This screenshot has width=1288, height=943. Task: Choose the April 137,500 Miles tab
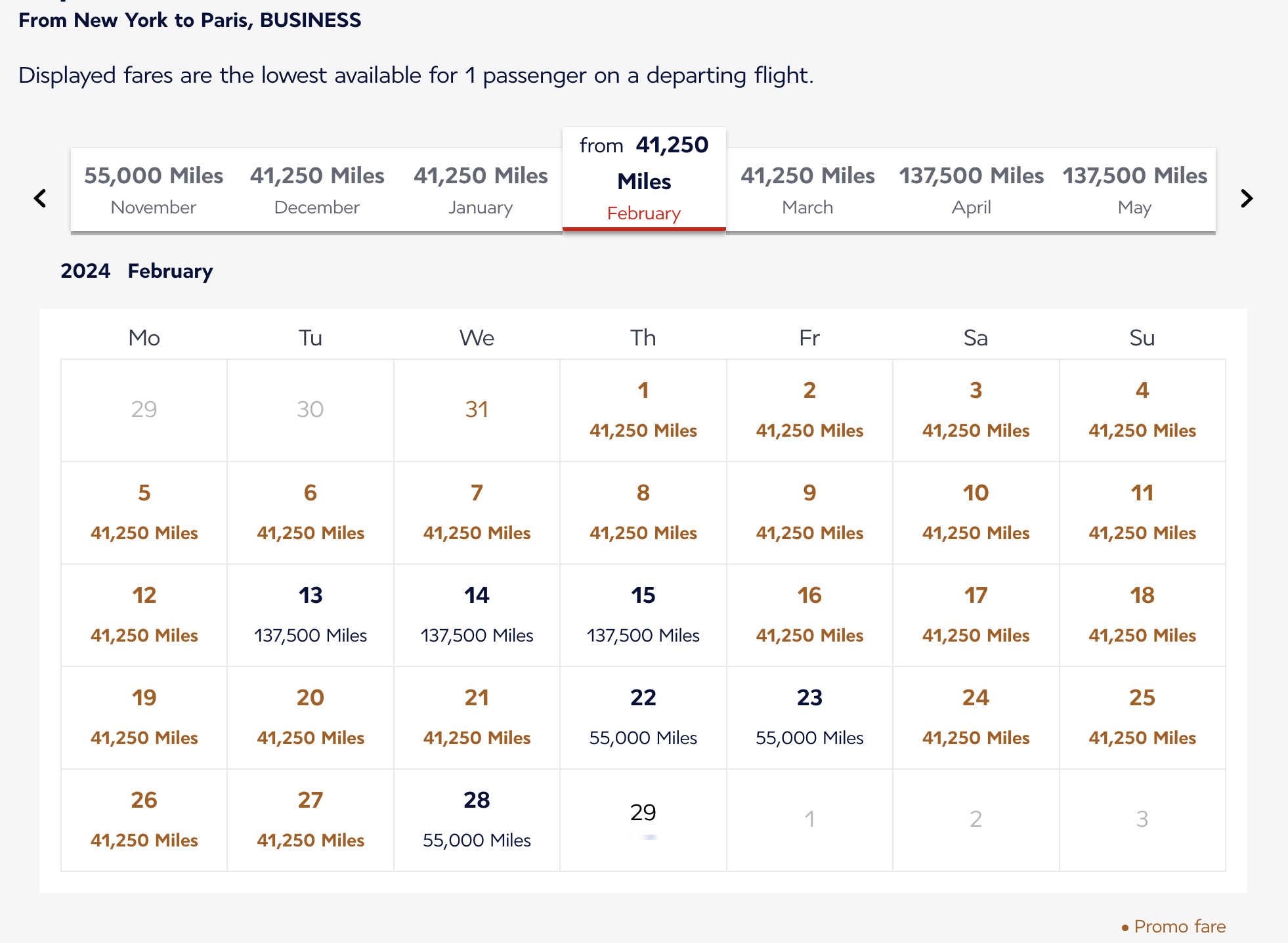971,190
